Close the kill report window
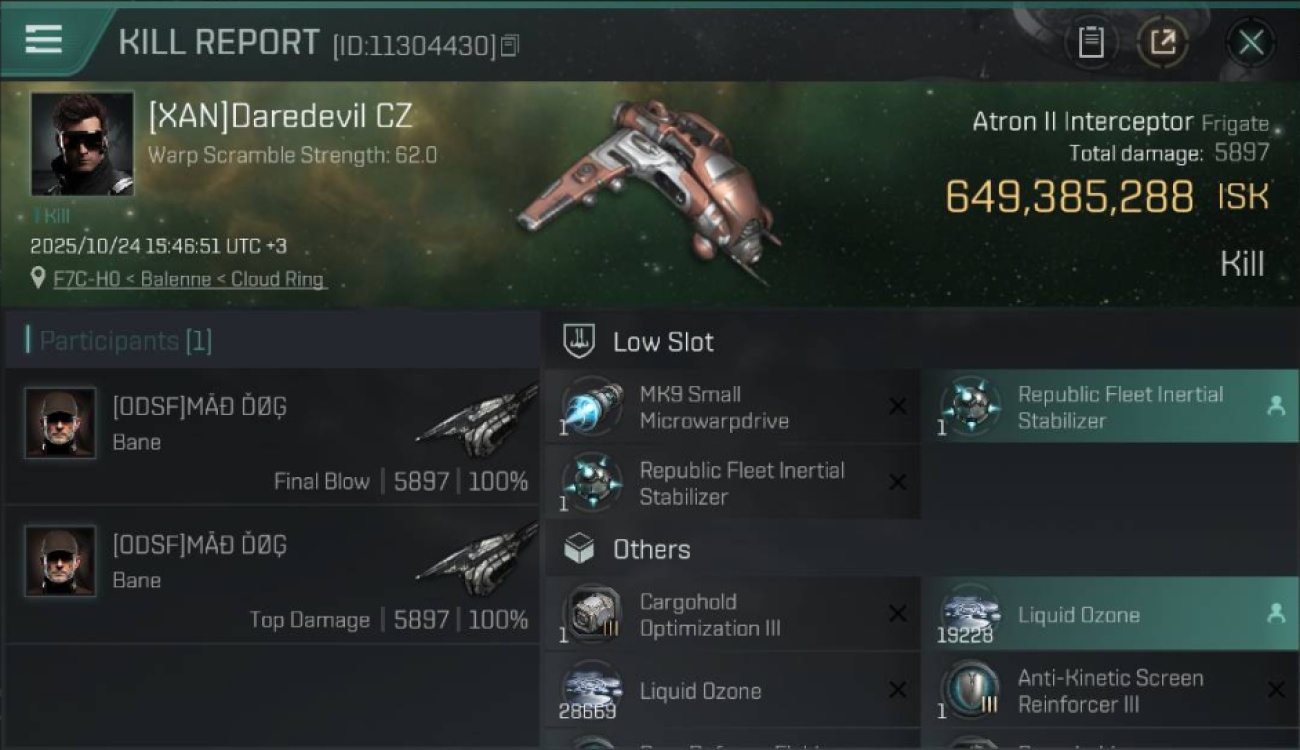This screenshot has width=1300, height=750. [1250, 42]
